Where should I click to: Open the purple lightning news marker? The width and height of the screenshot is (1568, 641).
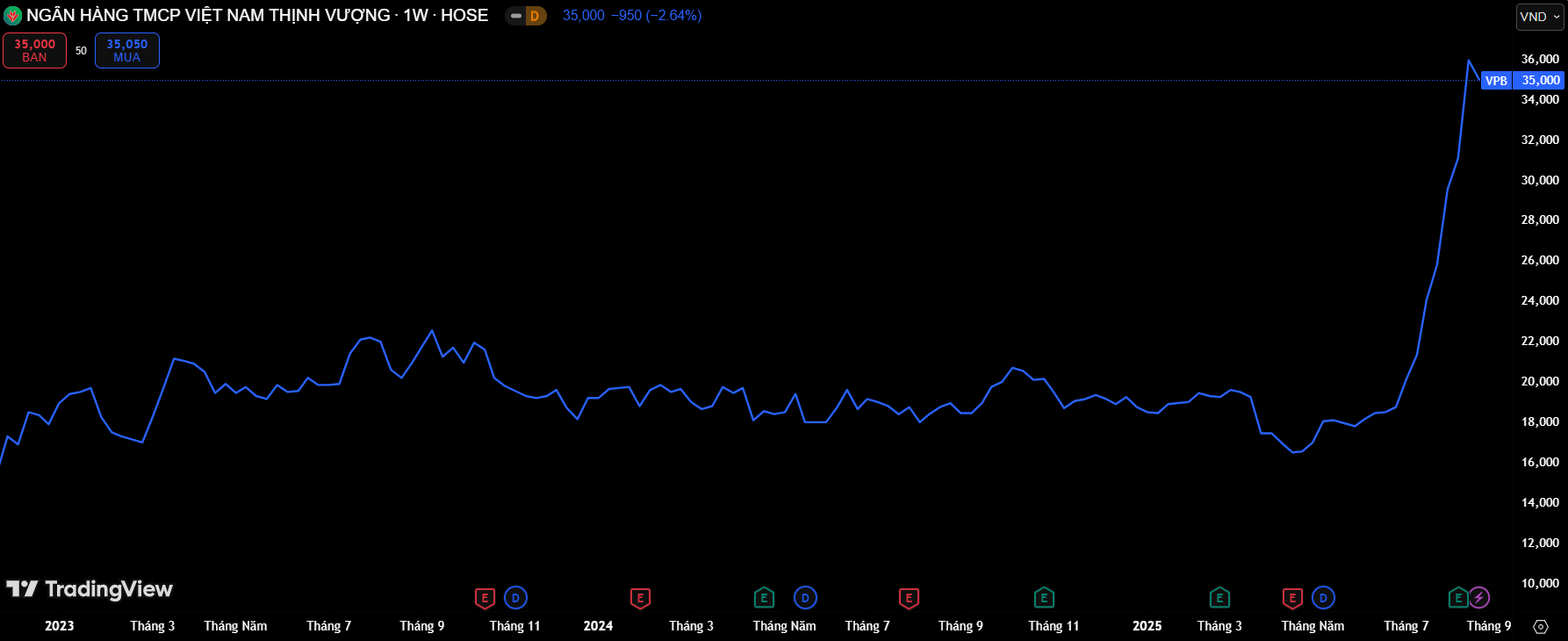pyautogui.click(x=1479, y=598)
